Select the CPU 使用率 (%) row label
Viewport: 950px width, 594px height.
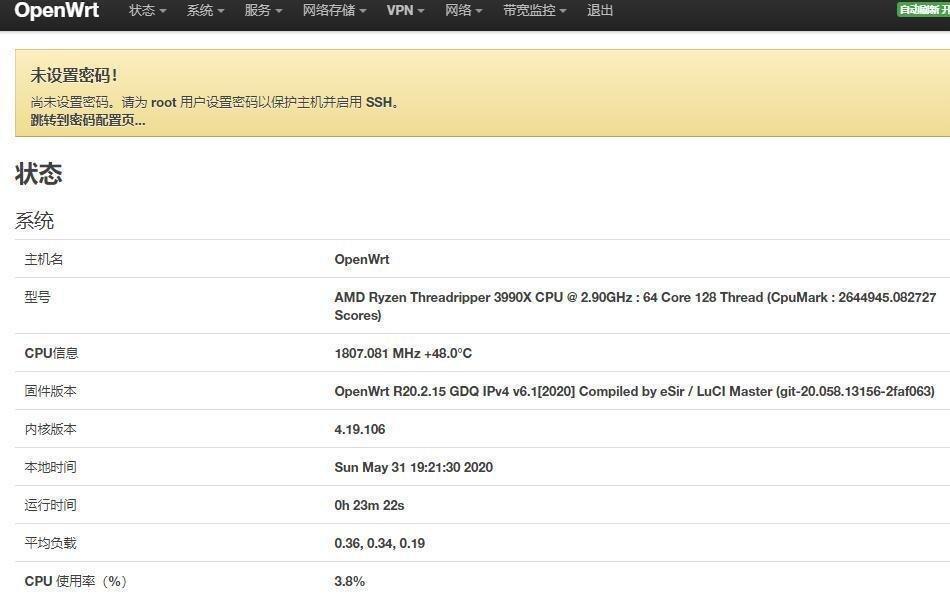point(75,581)
